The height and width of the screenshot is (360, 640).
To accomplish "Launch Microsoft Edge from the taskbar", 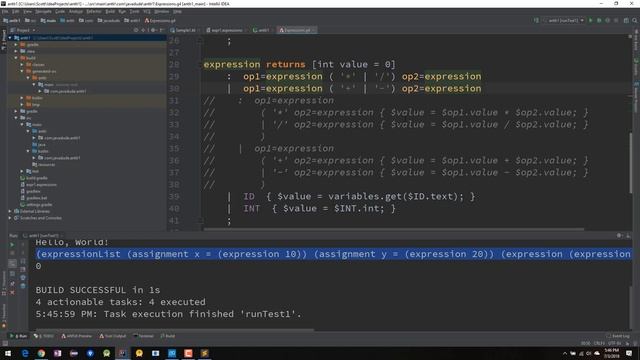I will [x=25, y=353].
